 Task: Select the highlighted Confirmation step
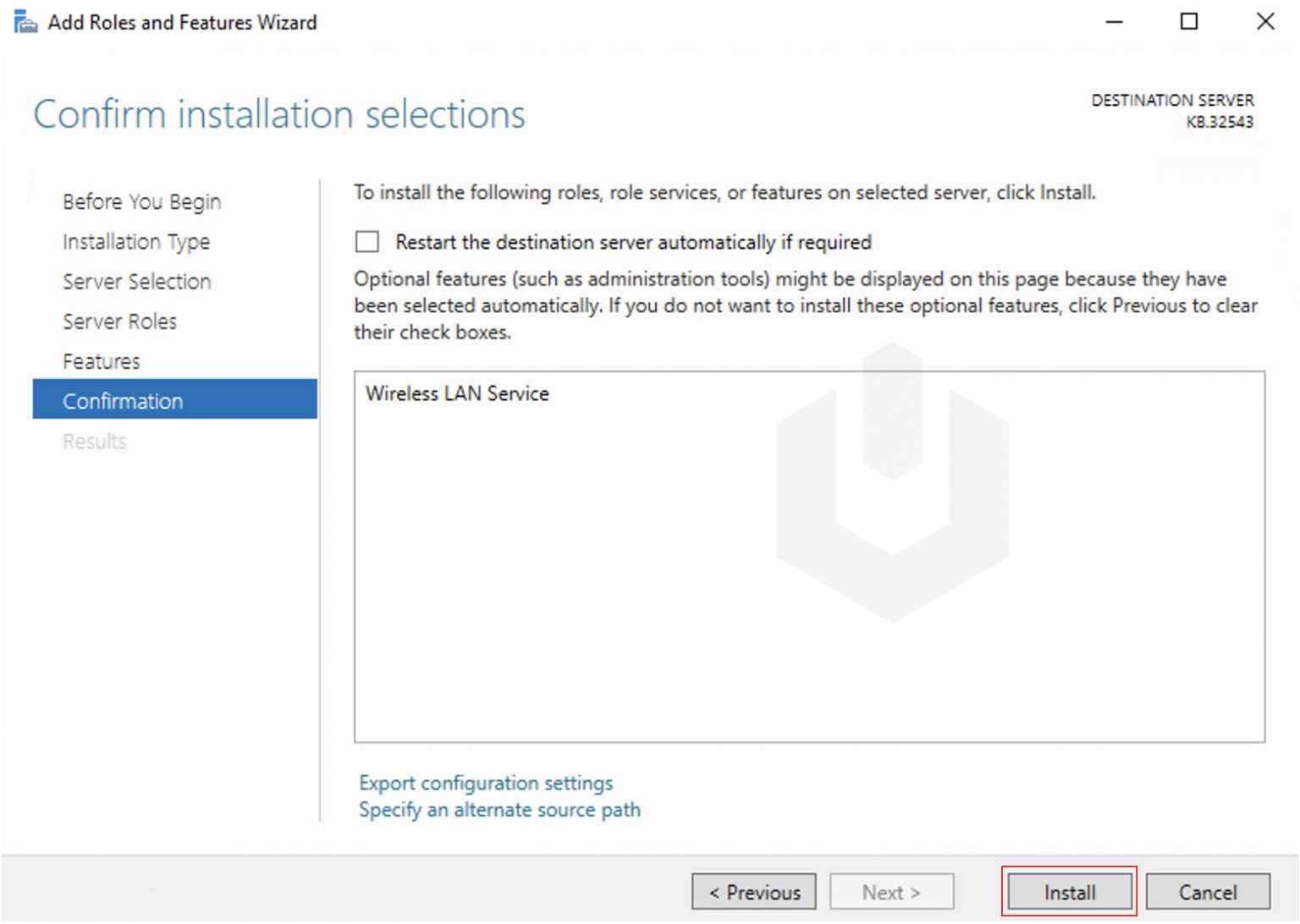(x=122, y=400)
